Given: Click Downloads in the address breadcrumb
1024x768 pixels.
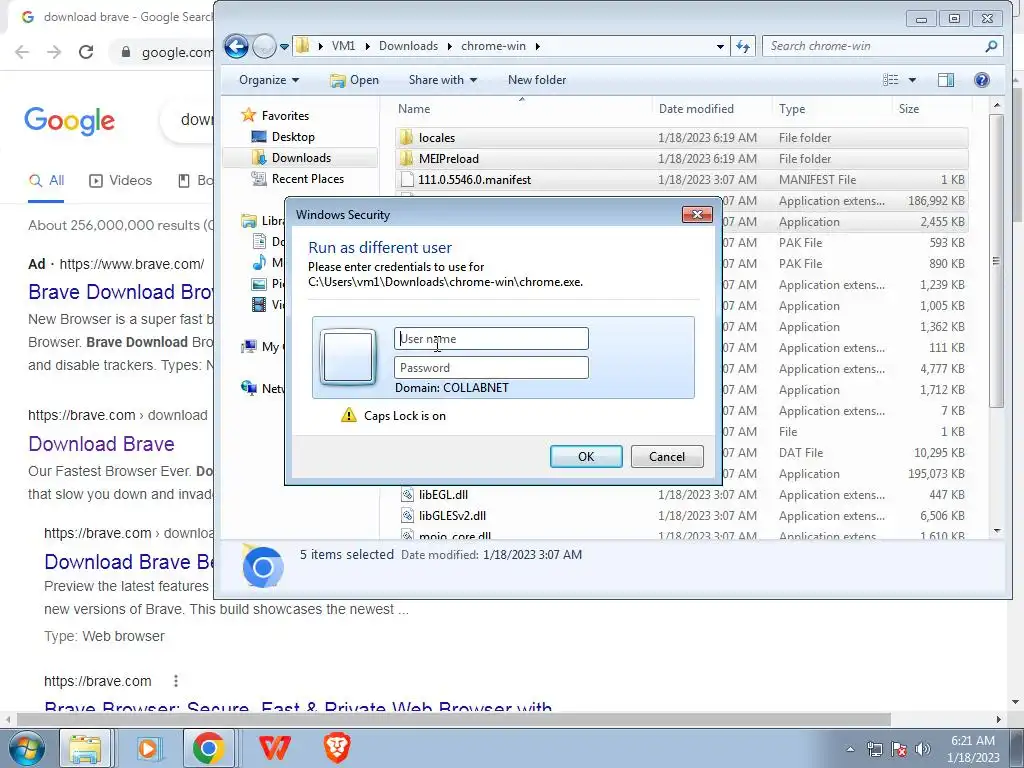Looking at the screenshot, I should [408, 46].
